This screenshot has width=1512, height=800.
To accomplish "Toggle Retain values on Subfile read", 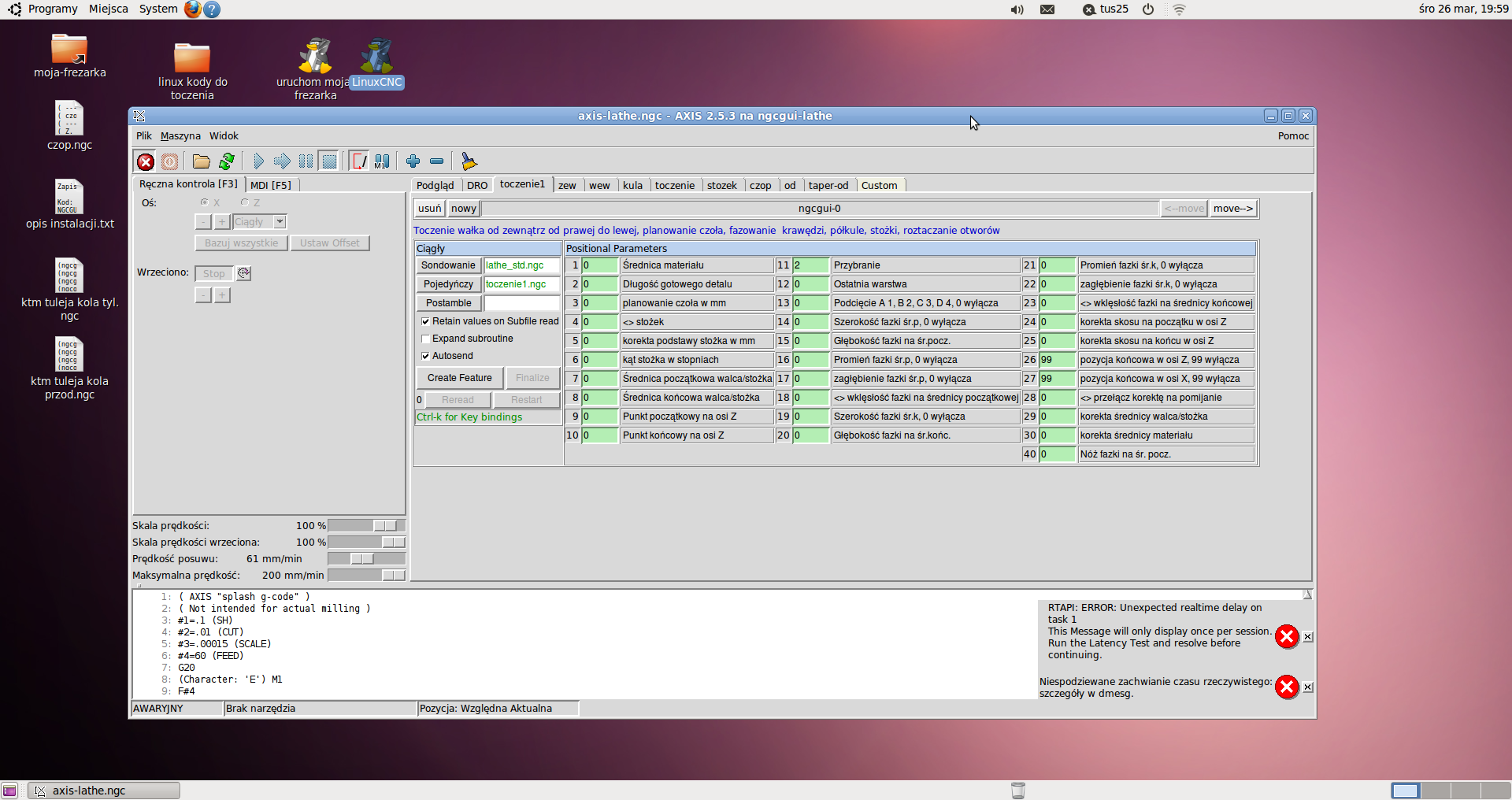I will point(425,321).
